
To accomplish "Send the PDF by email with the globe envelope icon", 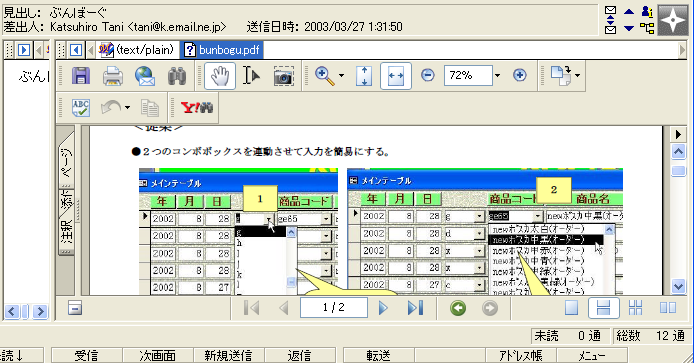I will point(145,76).
